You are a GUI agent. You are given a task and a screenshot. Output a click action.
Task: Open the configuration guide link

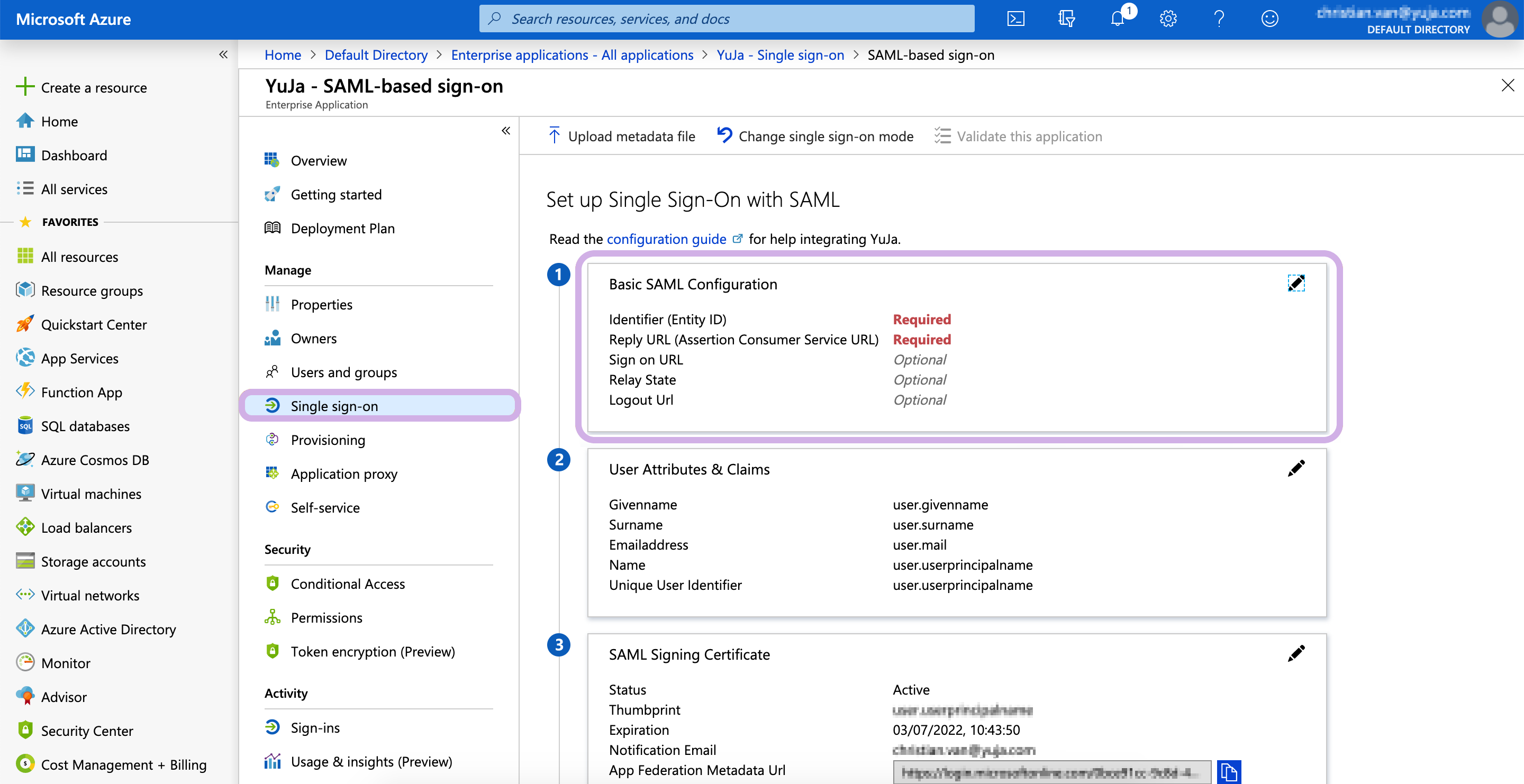[x=666, y=239]
